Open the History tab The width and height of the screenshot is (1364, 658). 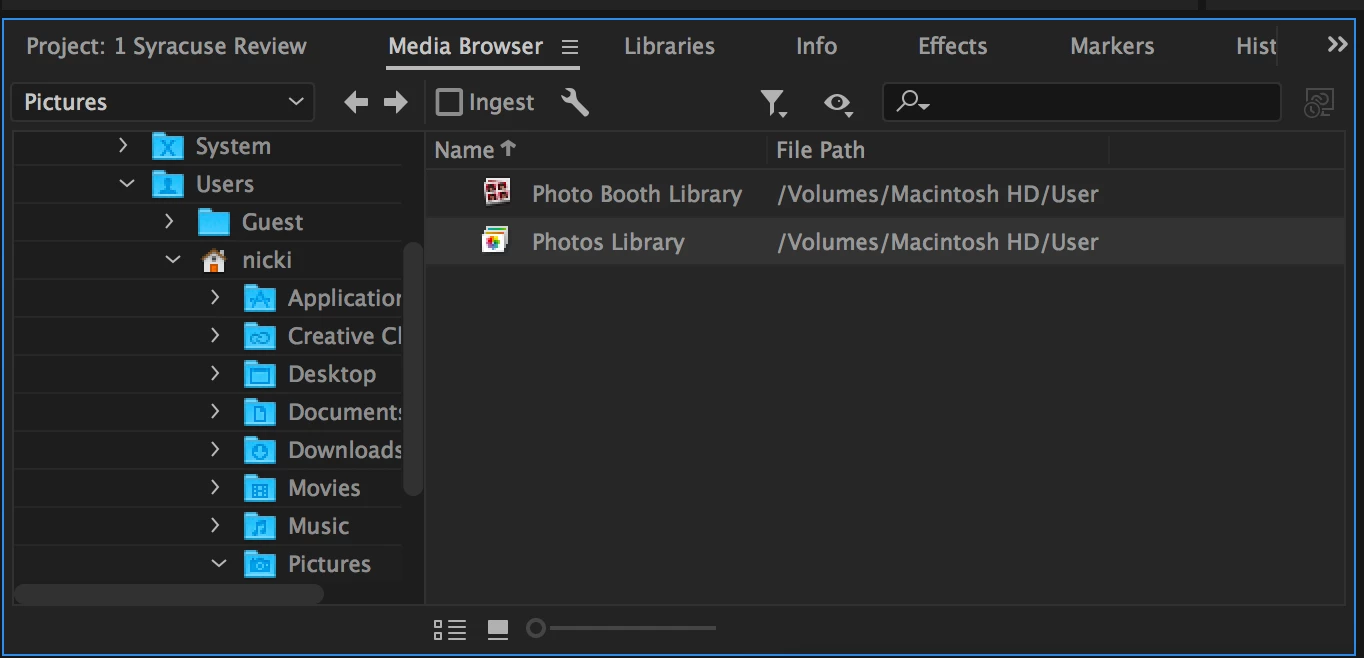[1256, 47]
